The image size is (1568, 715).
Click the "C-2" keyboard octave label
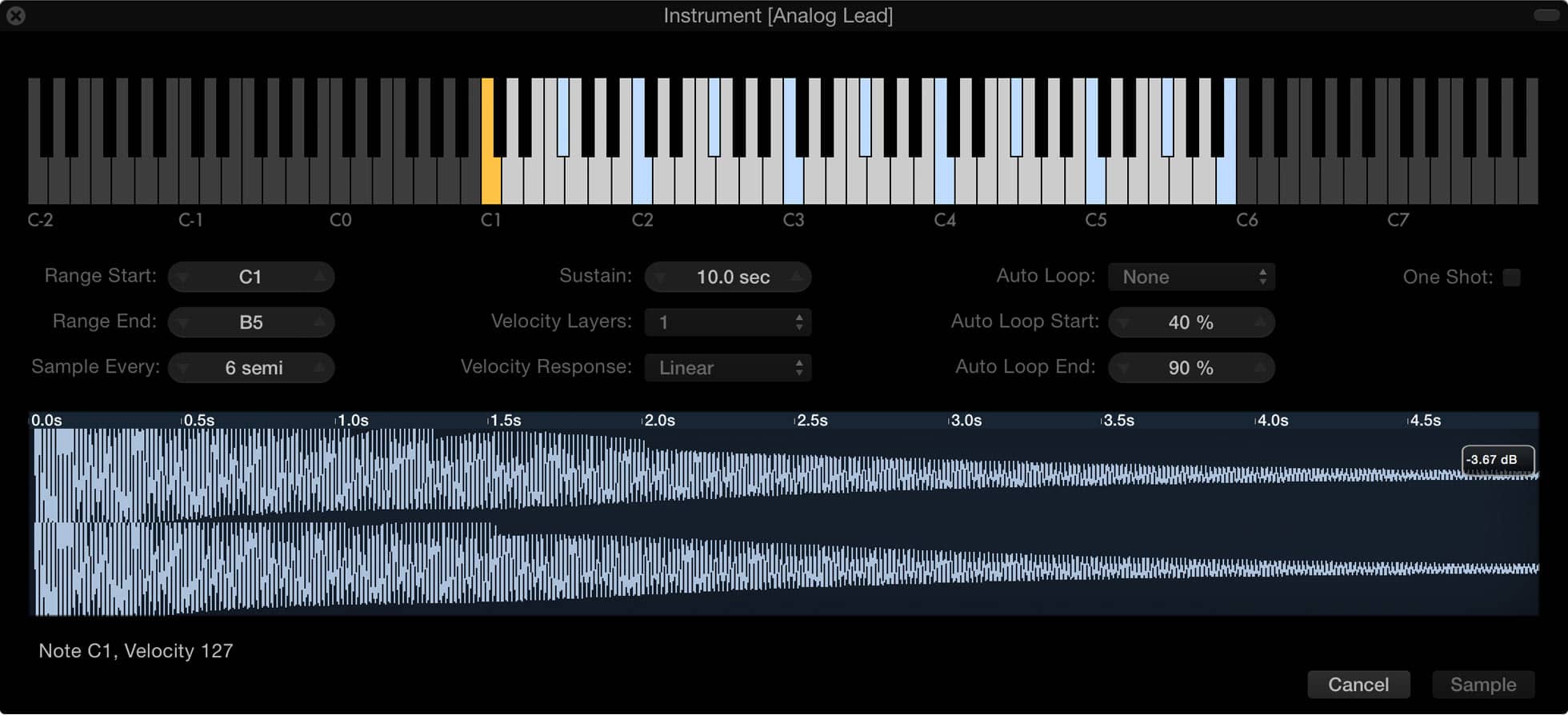(x=41, y=220)
